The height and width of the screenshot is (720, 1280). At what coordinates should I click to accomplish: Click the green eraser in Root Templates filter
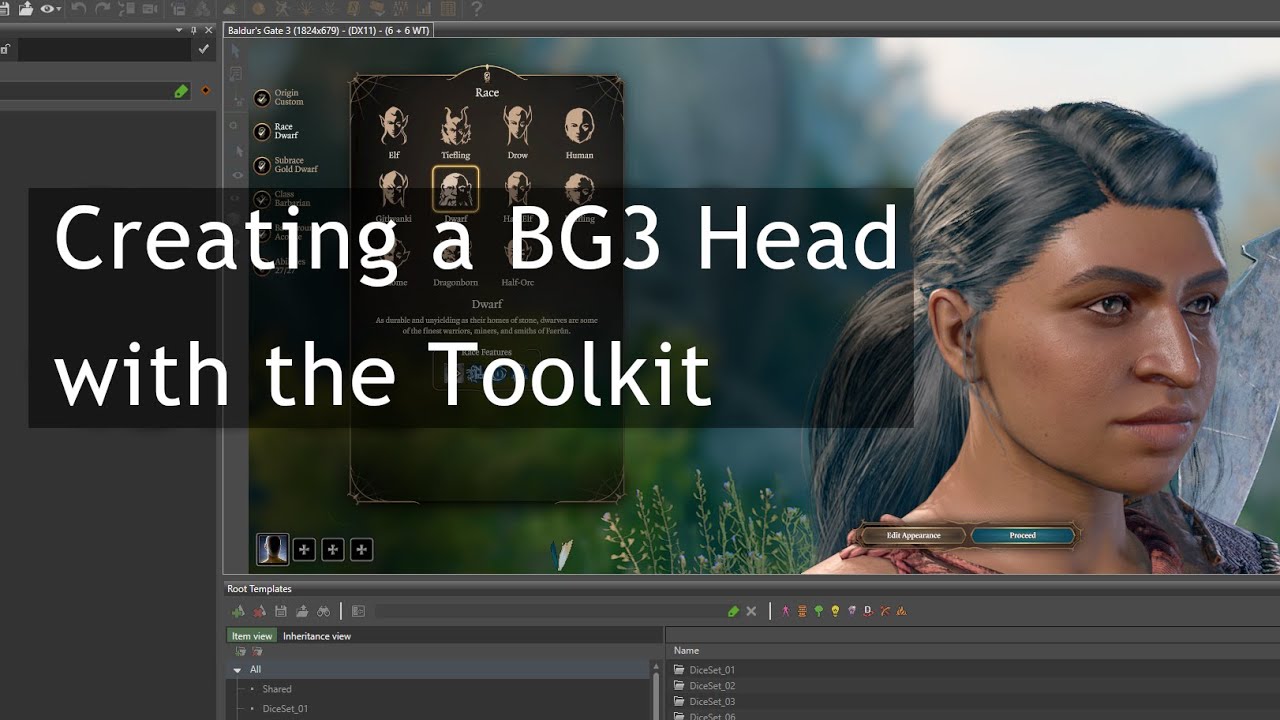[x=733, y=611]
